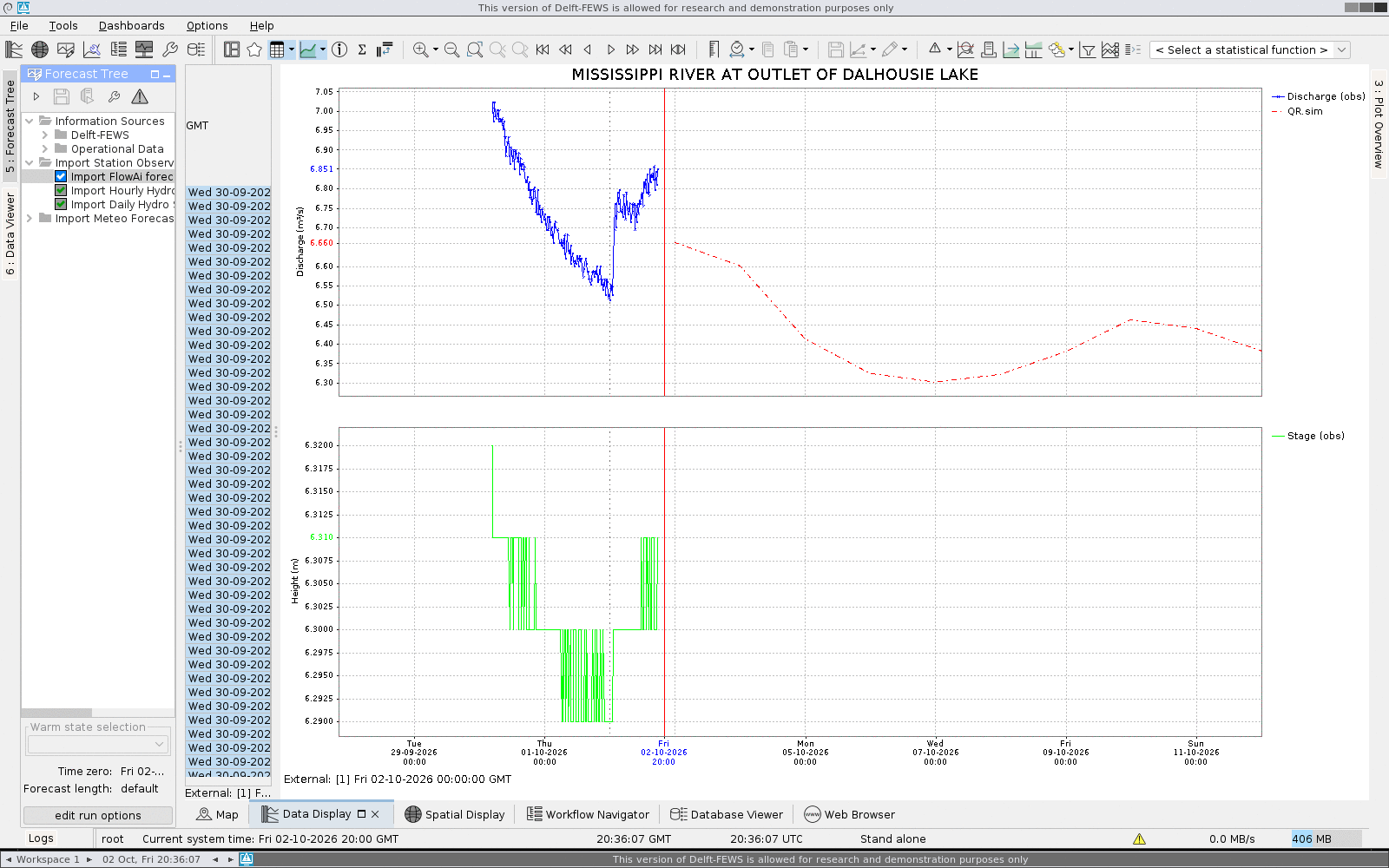Image resolution: width=1389 pixels, height=868 pixels.
Task: Open the zoom-in dropdown arrow
Action: coord(436,49)
